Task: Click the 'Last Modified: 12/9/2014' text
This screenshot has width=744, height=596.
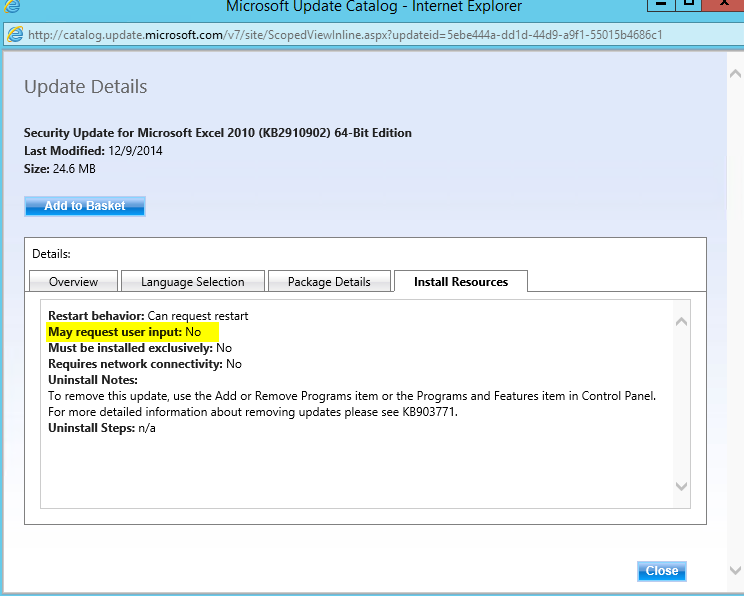Action: [93, 151]
